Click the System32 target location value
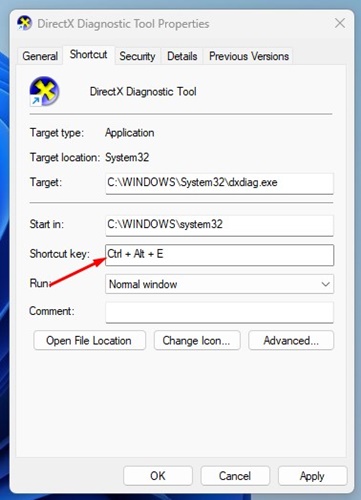361x500 pixels. [x=127, y=157]
